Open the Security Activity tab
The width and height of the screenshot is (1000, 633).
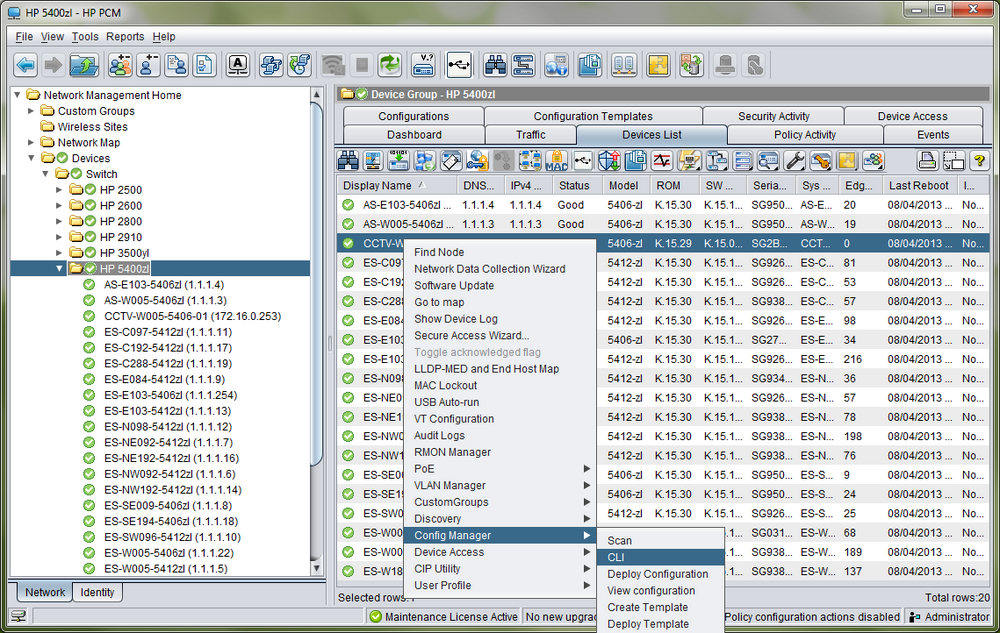[x=774, y=116]
